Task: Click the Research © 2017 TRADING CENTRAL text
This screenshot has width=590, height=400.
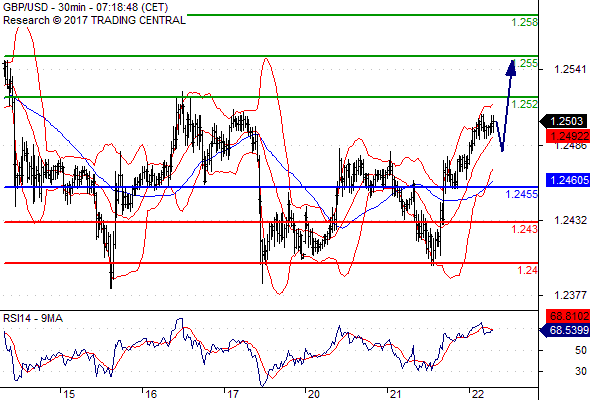Action: coord(94,20)
